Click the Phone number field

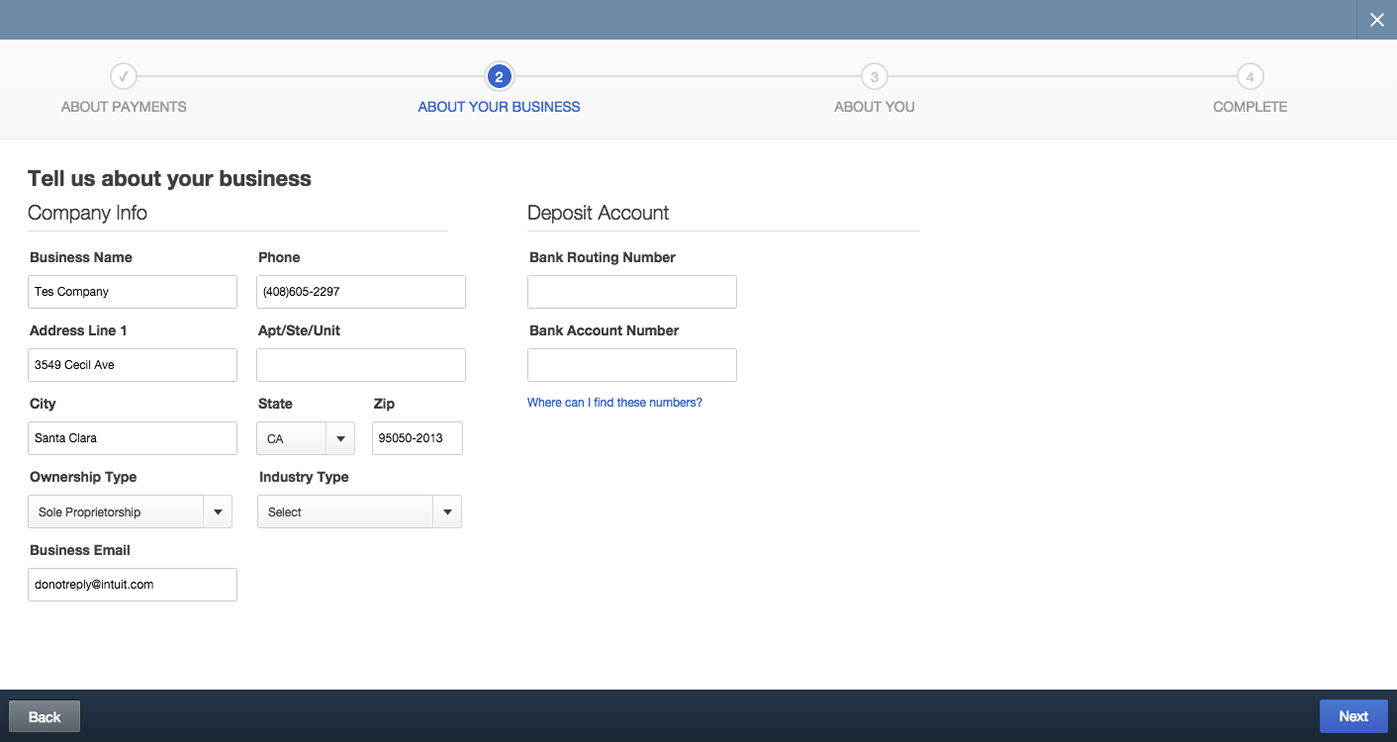pyautogui.click(x=361, y=292)
